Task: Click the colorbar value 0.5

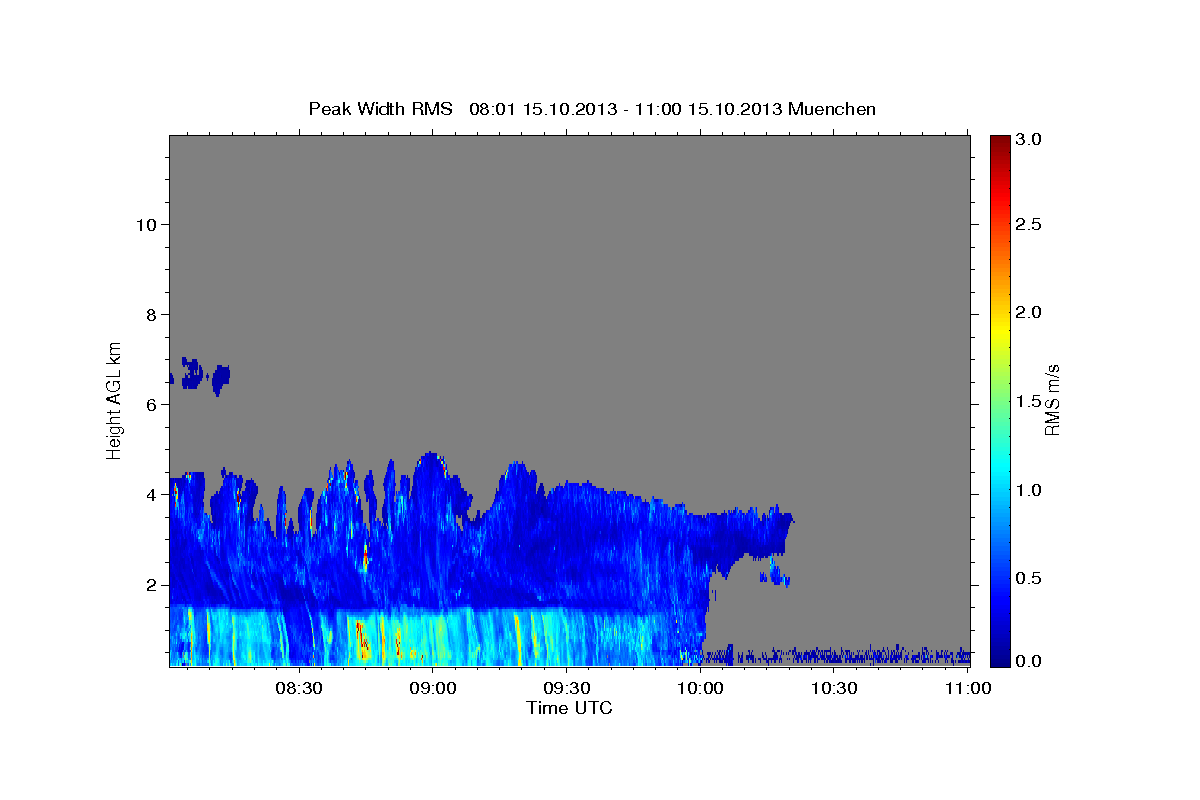Action: tap(1029, 578)
